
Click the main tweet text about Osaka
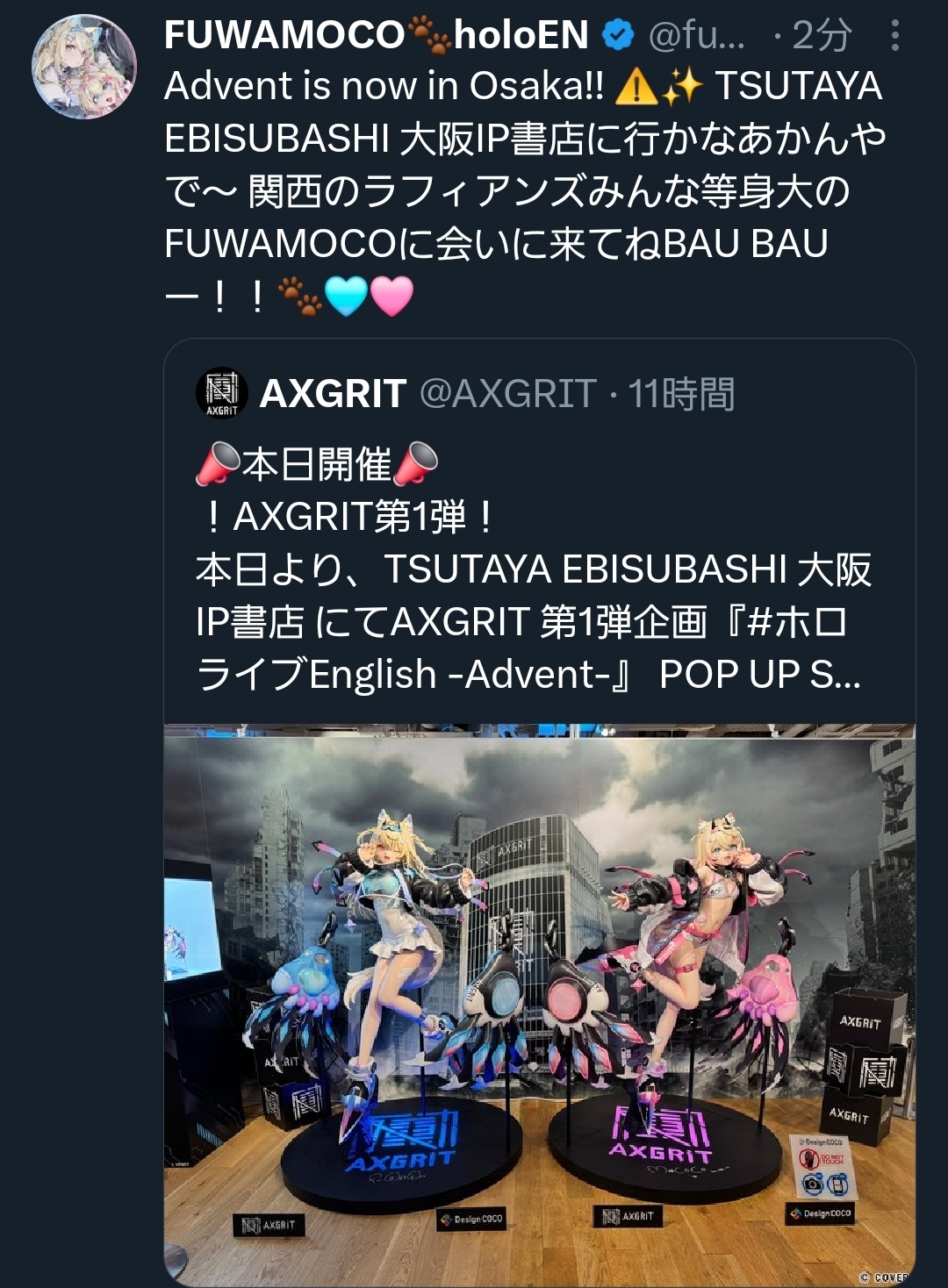525,191
